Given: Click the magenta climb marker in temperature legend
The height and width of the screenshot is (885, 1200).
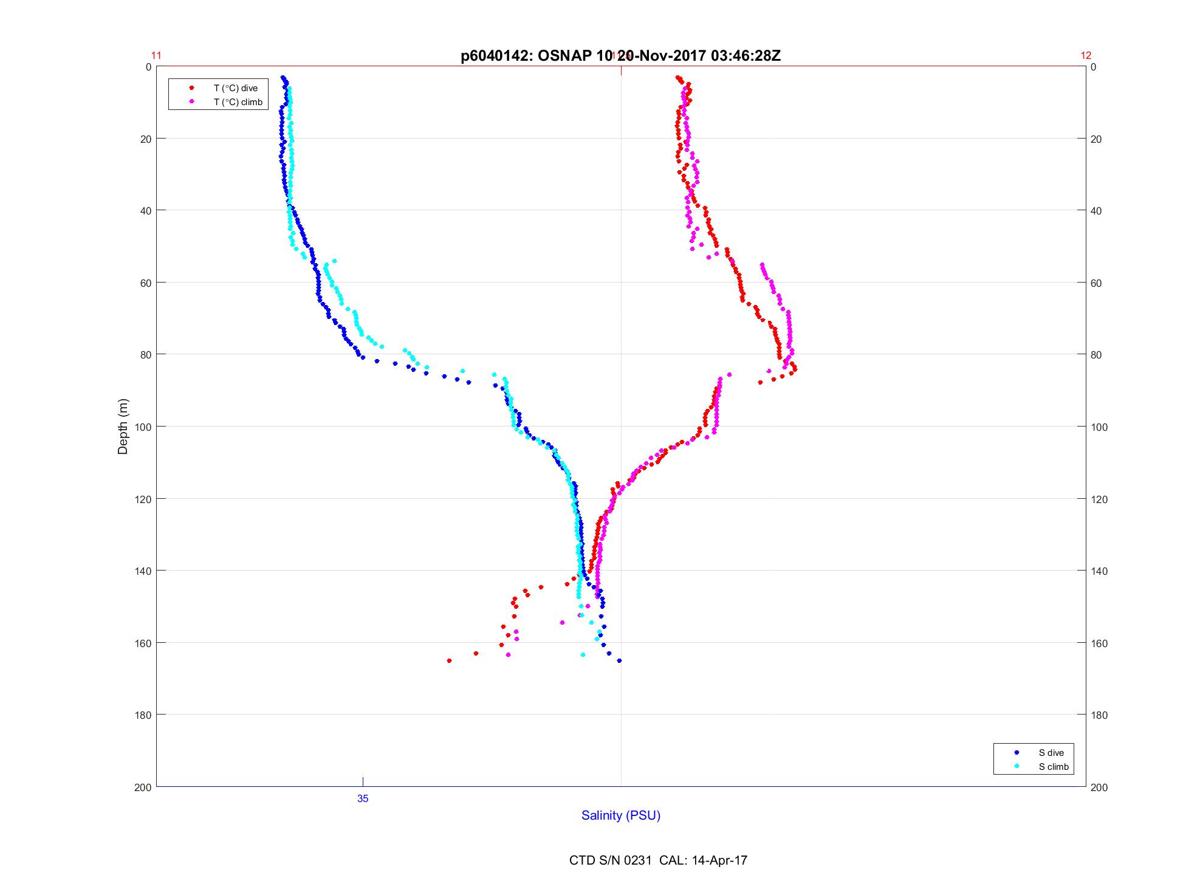Looking at the screenshot, I should [x=191, y=102].
